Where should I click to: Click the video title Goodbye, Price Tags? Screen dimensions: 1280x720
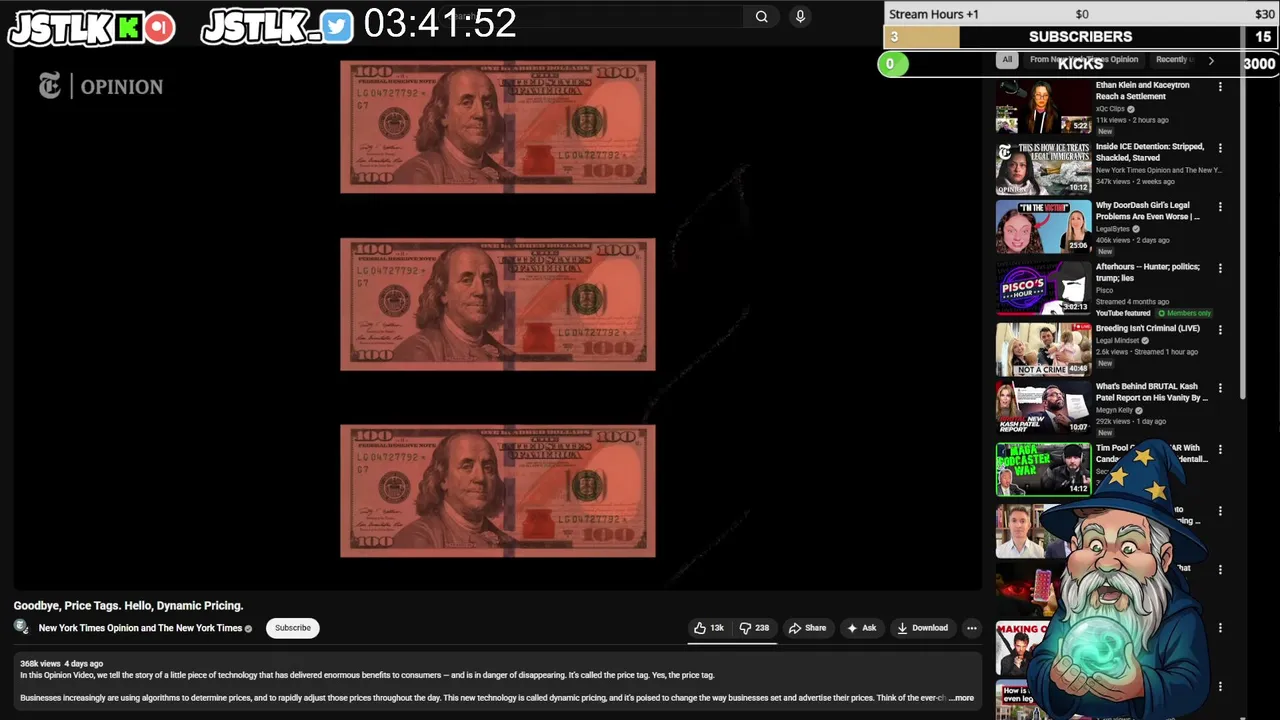128,605
